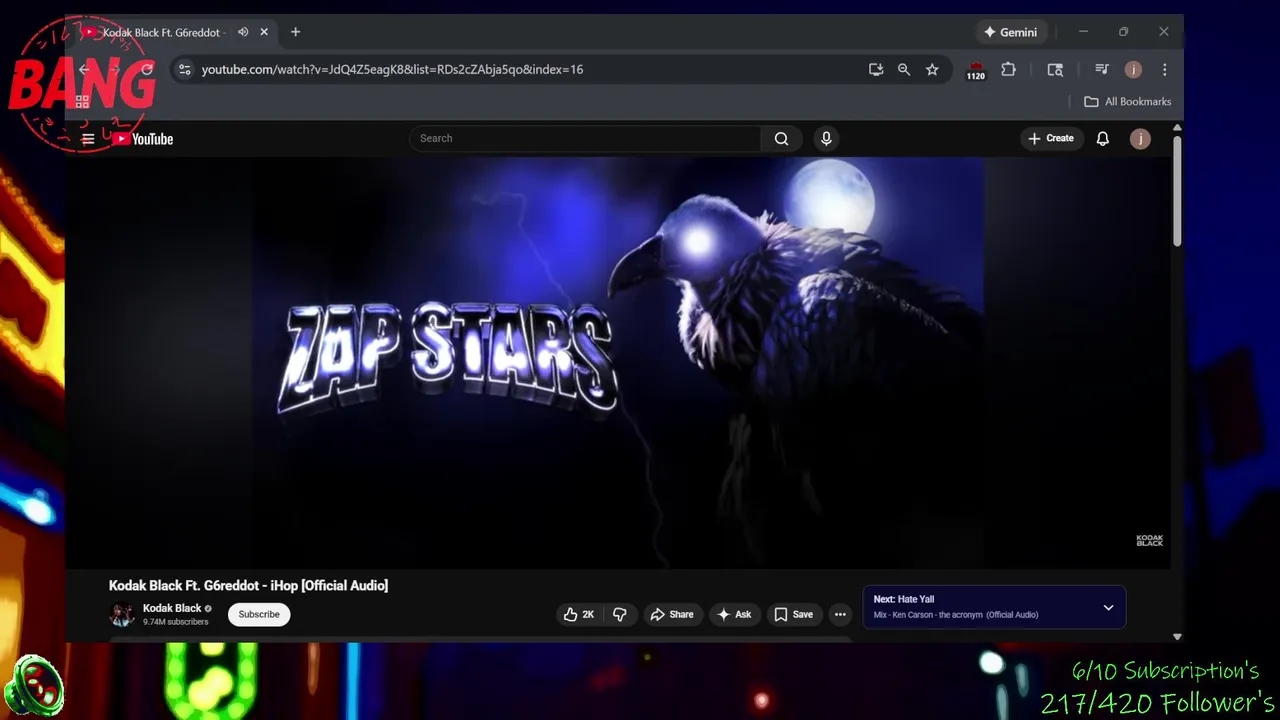
Task: Open the All Bookmarks folder
Action: (x=1127, y=102)
